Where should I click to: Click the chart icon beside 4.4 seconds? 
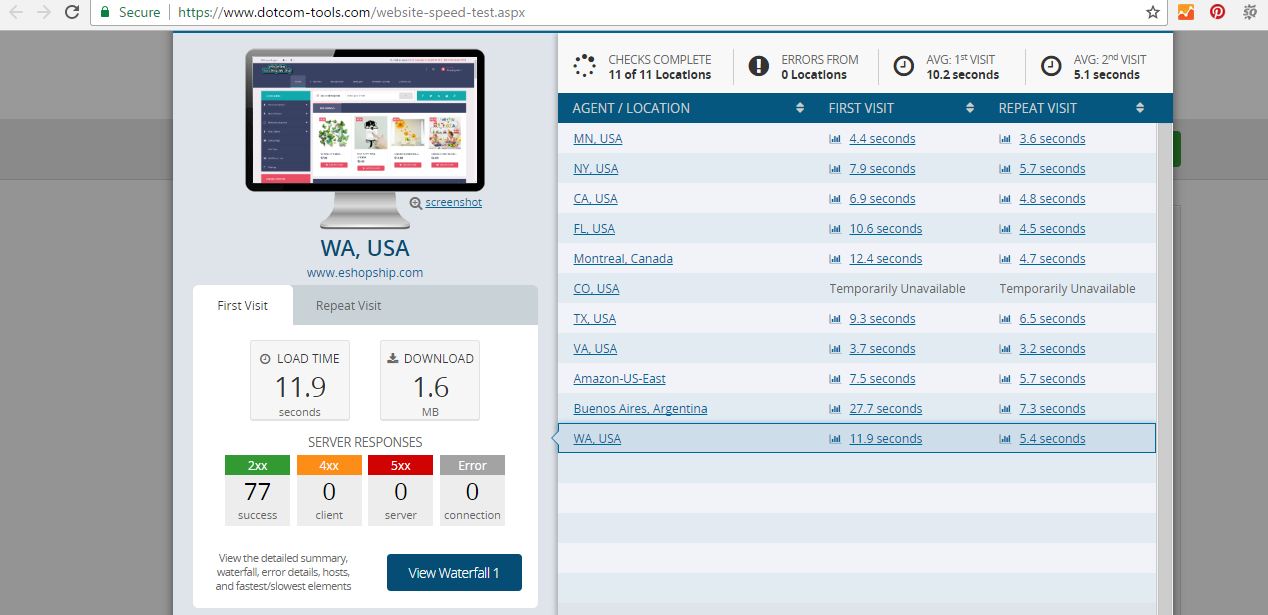(835, 139)
